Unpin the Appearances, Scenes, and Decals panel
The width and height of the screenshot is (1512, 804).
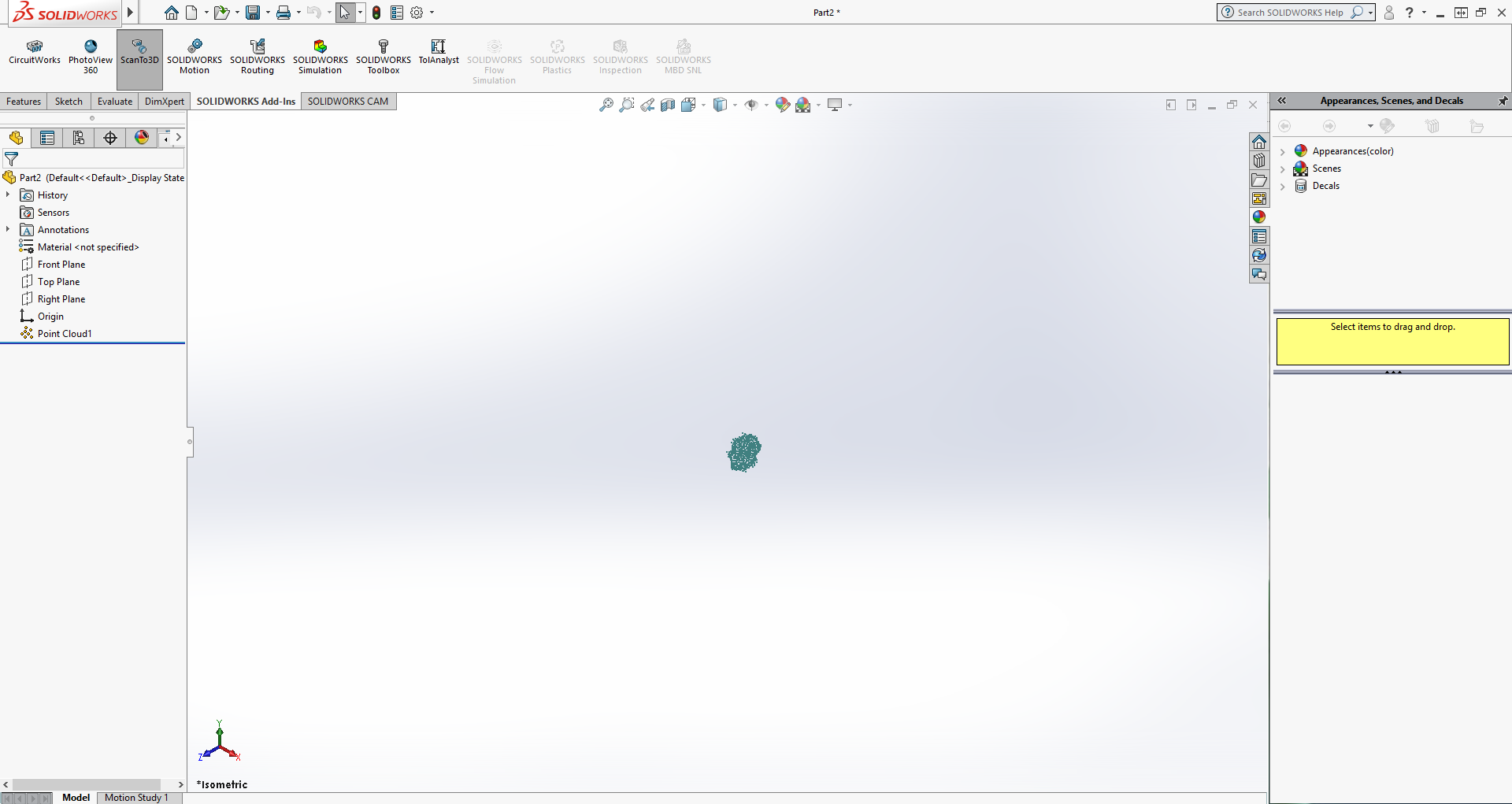(1503, 101)
